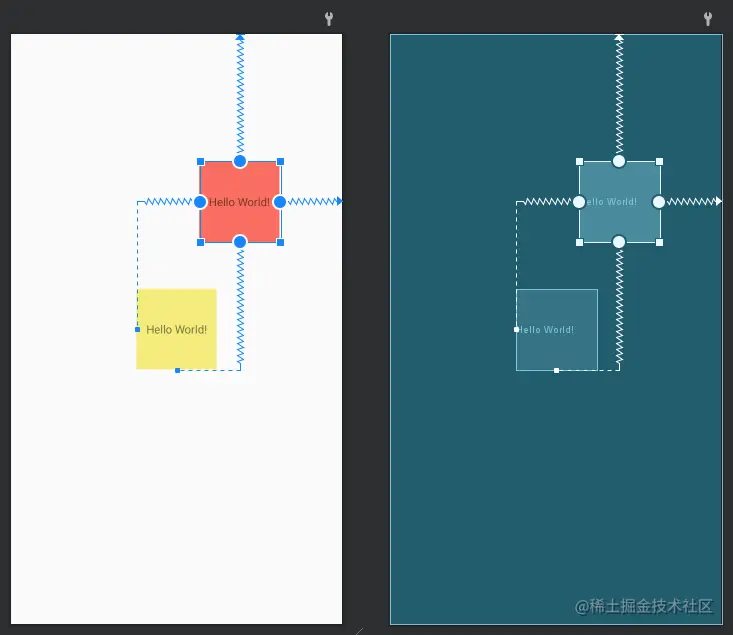This screenshot has width=733, height=635.
Task: Select the lower Hello World view in blueprint
Action: tap(557, 330)
